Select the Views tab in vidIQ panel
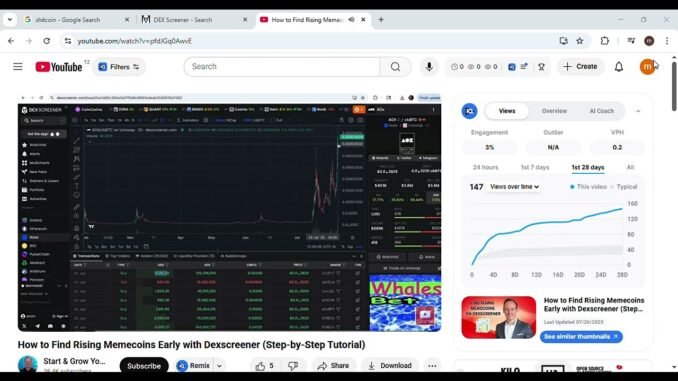Screen dimensions: 678x381 tap(507, 111)
